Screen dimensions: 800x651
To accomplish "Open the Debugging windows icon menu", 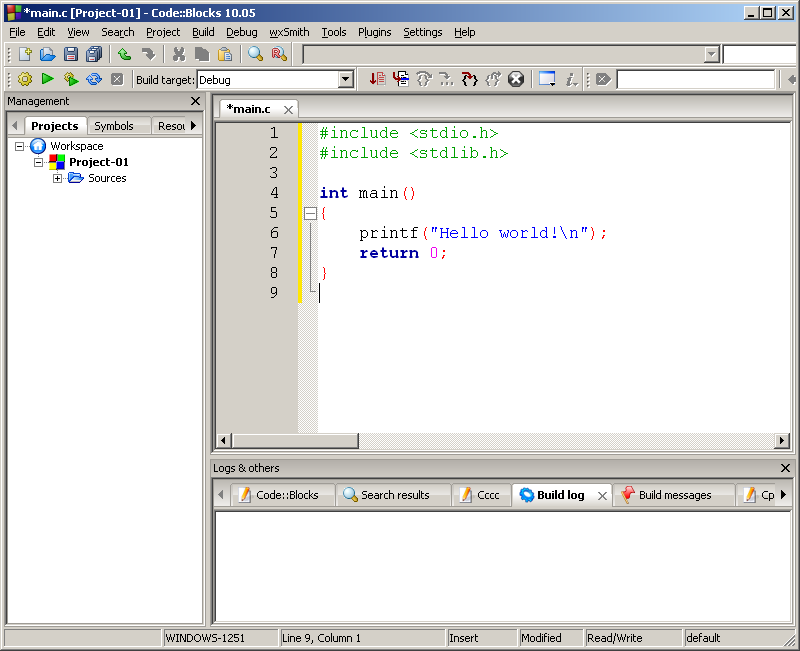I will click(547, 79).
